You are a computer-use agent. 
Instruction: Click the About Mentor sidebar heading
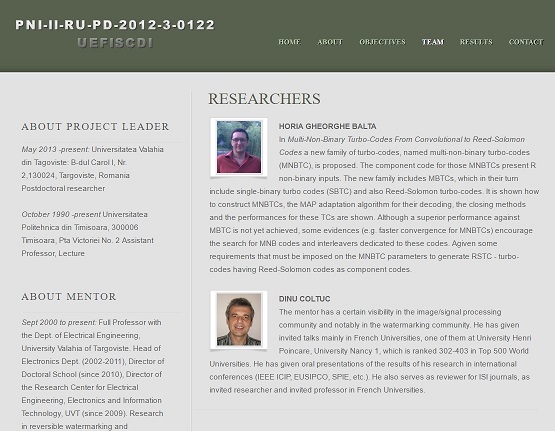tap(69, 297)
